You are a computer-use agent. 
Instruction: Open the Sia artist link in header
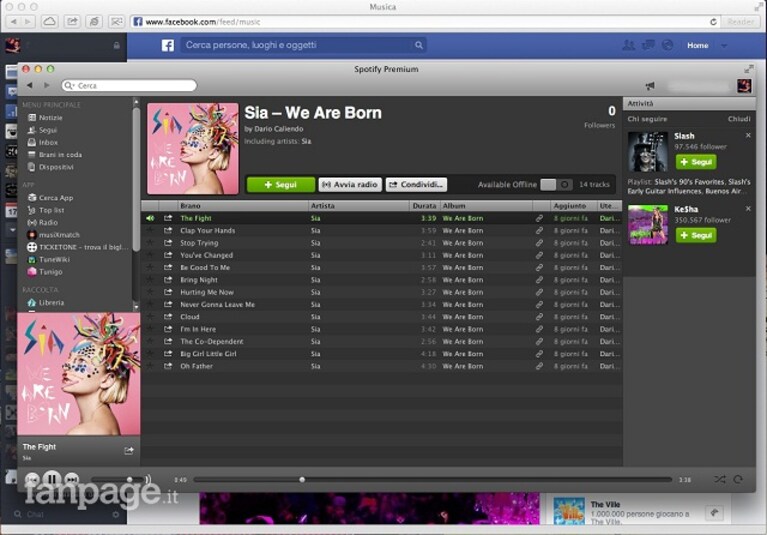pyautogui.click(x=306, y=141)
